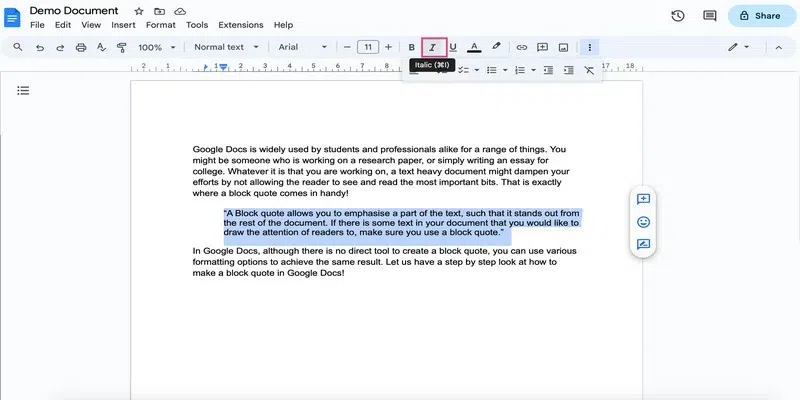
Task: Open the checklist options dropdown arrow
Action: [477, 70]
